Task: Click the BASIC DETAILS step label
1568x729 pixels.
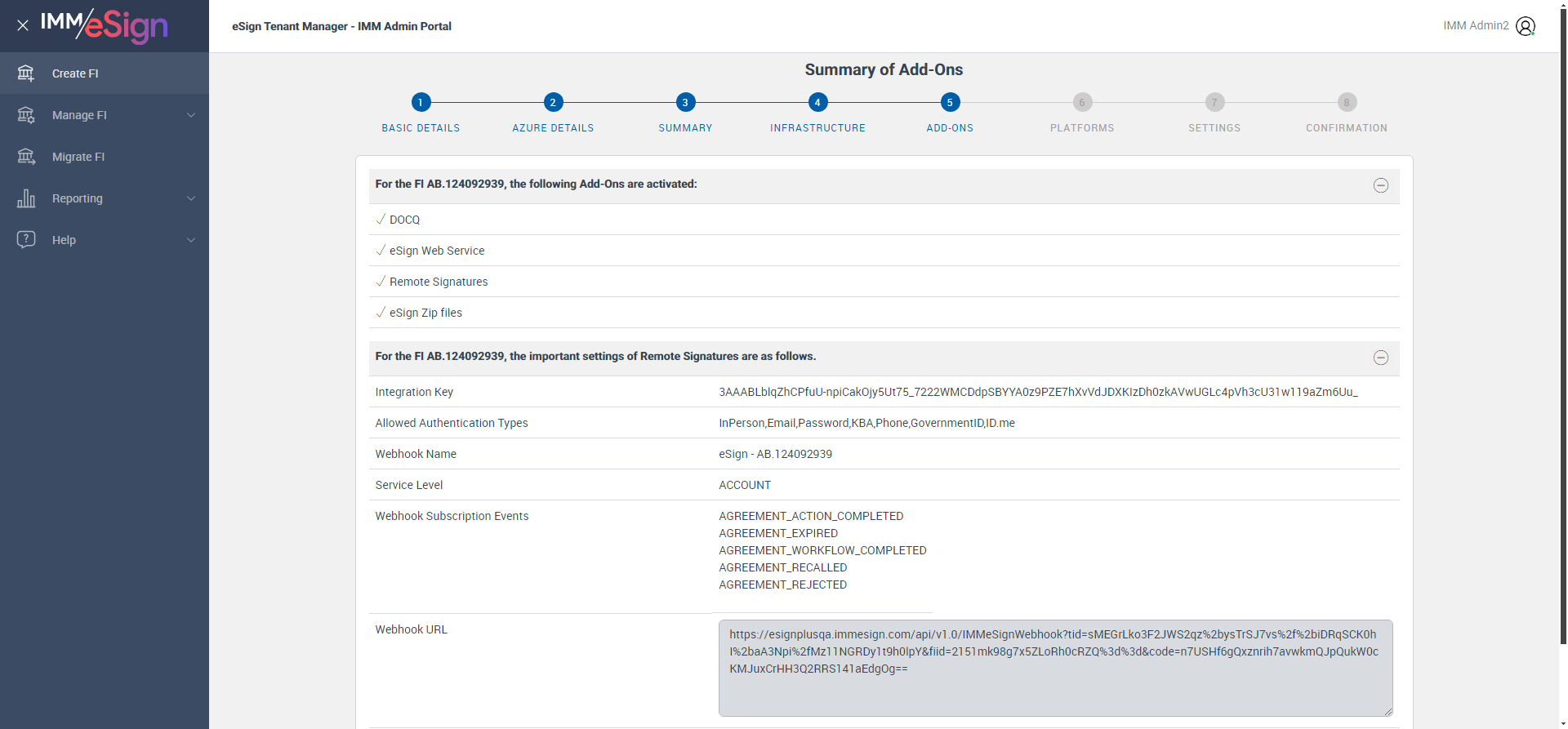Action: 421,128
